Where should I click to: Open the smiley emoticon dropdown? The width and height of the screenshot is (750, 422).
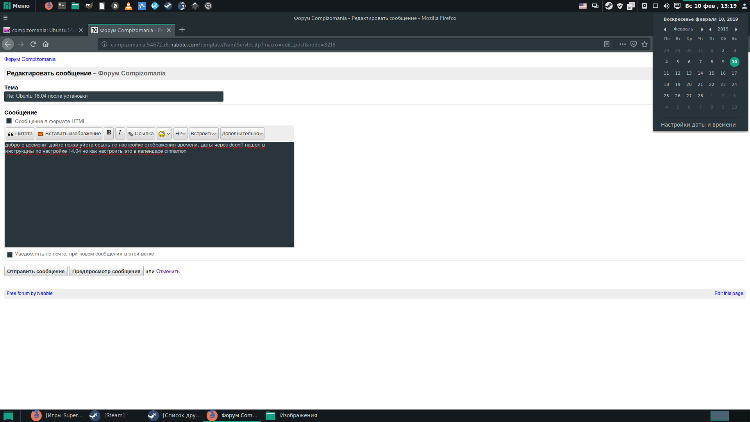coord(164,132)
